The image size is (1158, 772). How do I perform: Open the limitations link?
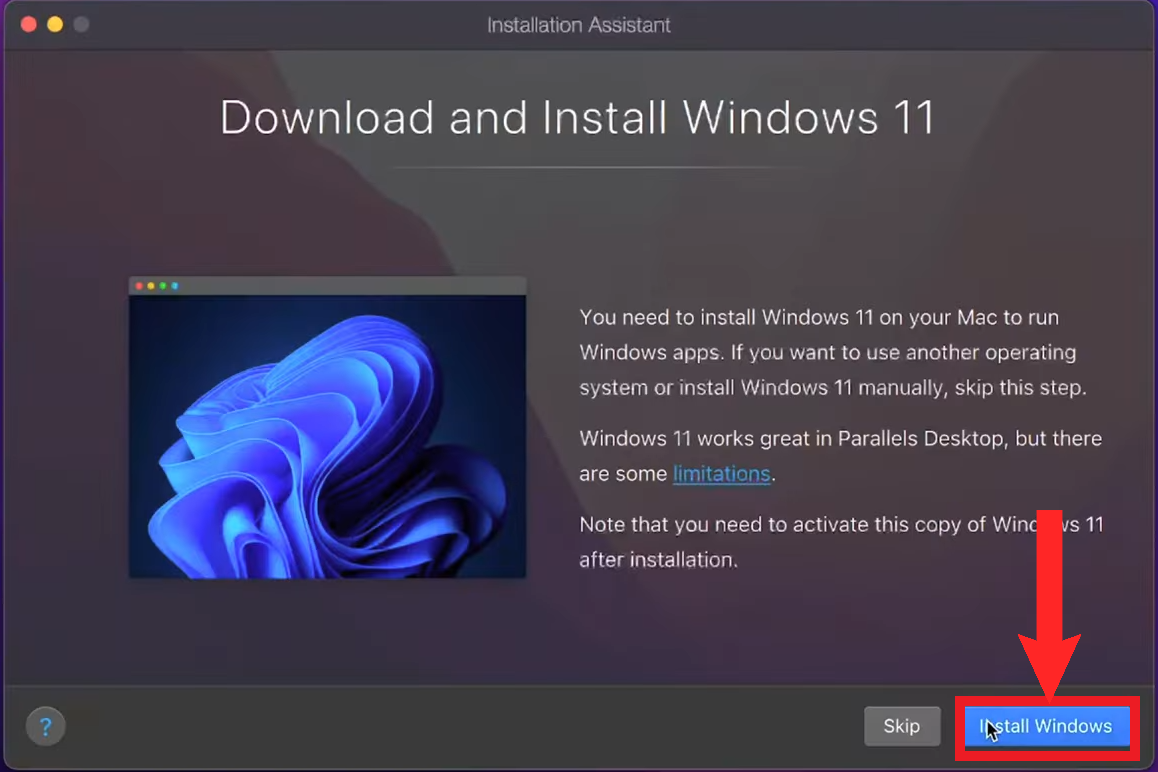[x=722, y=474]
